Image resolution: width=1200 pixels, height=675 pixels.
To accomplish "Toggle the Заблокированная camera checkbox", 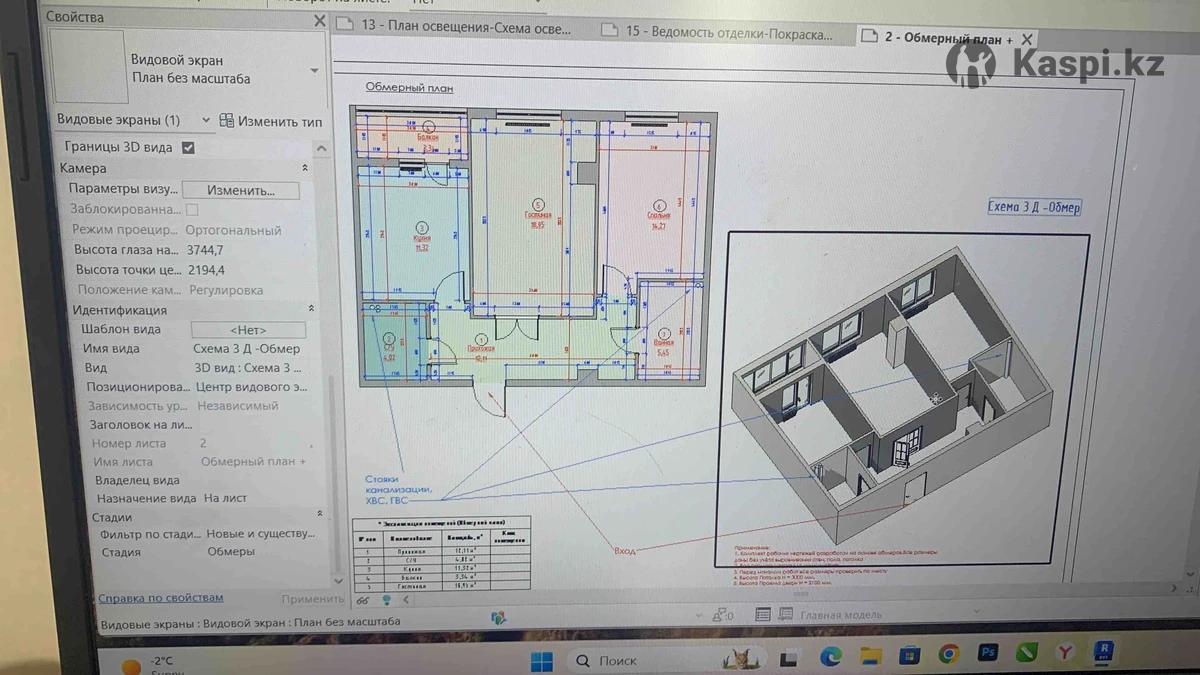I will click(x=192, y=210).
